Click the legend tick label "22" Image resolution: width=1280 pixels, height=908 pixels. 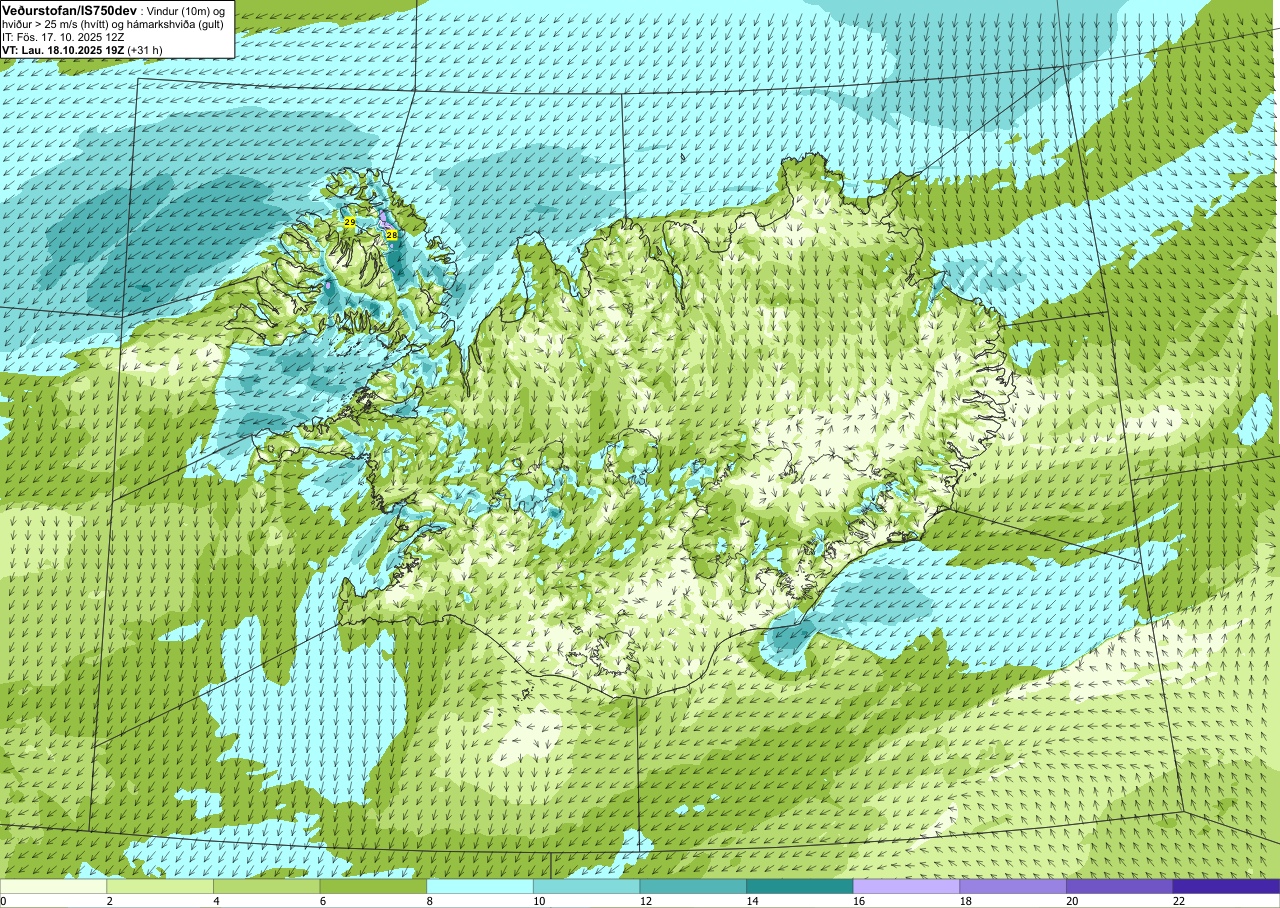(1179, 901)
